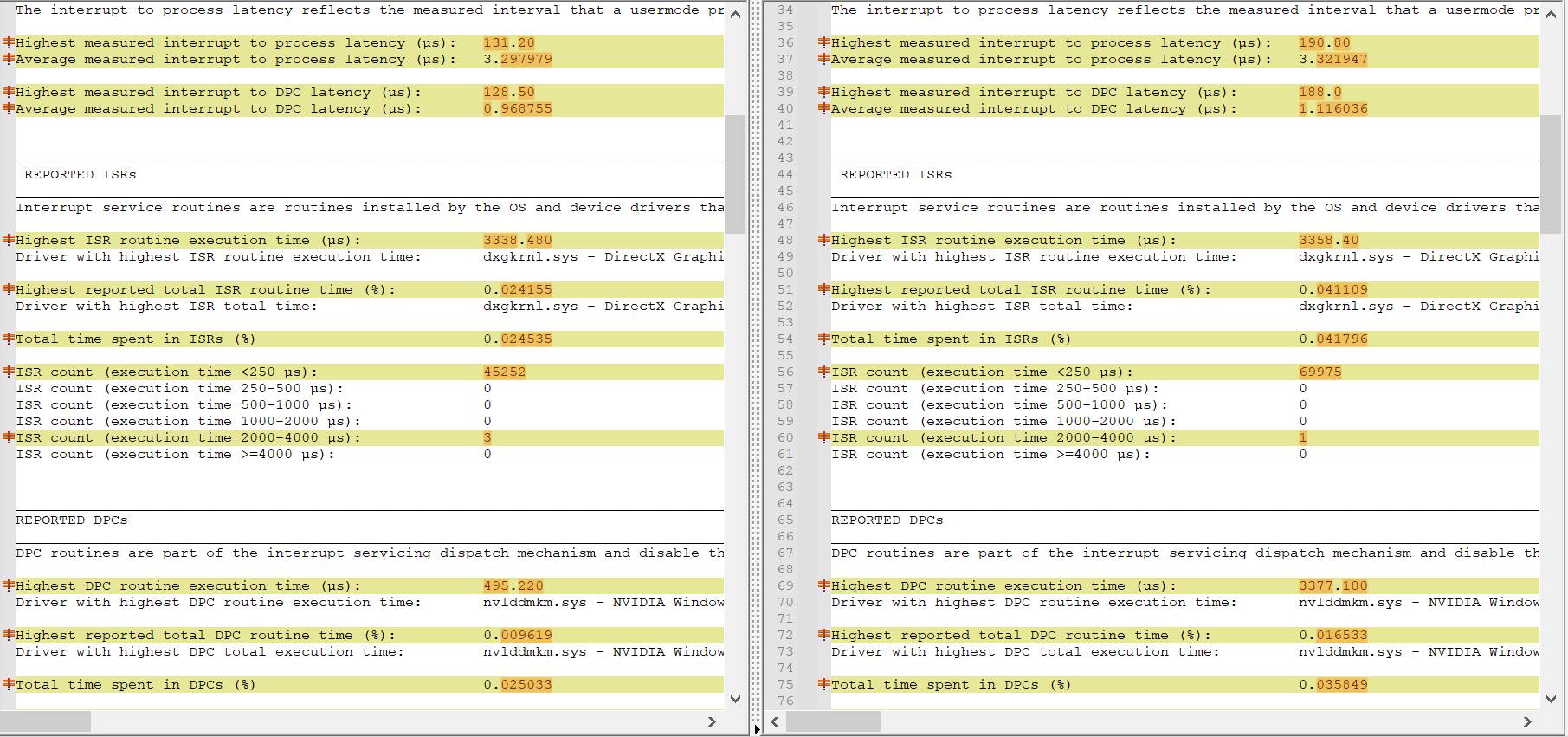Image resolution: width=1568 pixels, height=737 pixels.
Task: Click left pane diff marker on 'ISR count <250 µs' line
Action: [x=9, y=372]
